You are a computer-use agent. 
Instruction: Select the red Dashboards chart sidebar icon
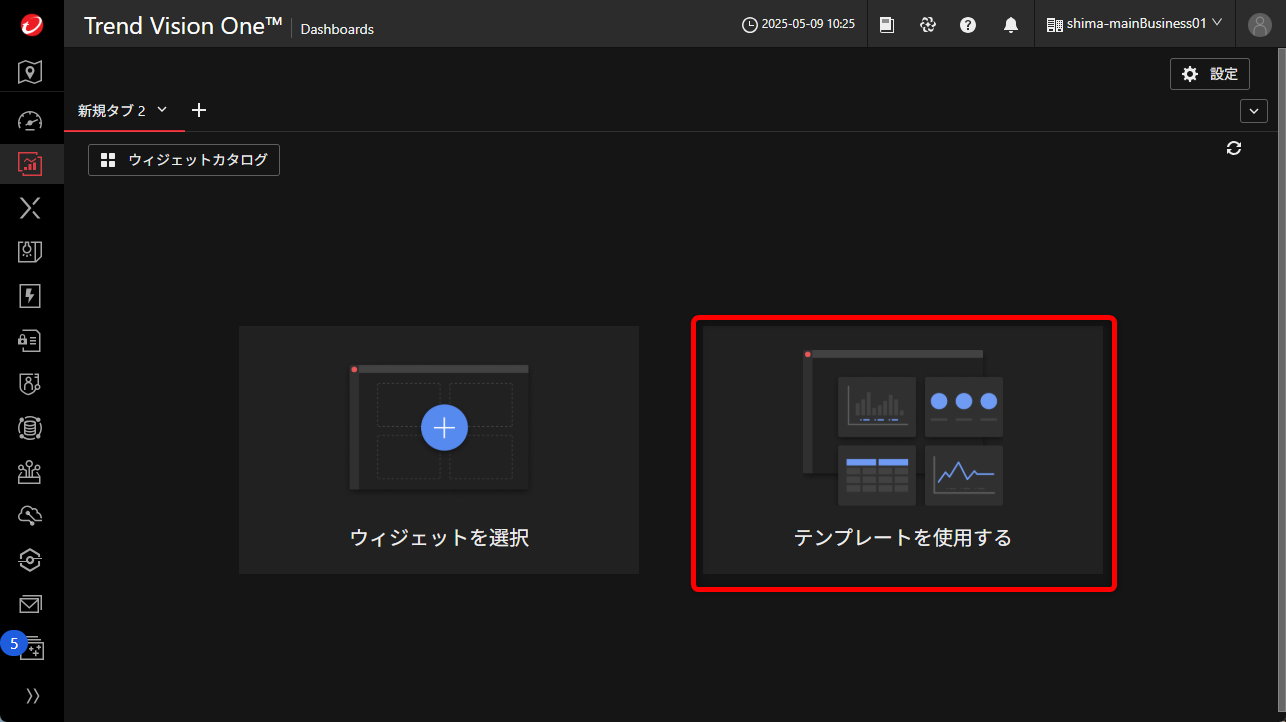[30, 163]
